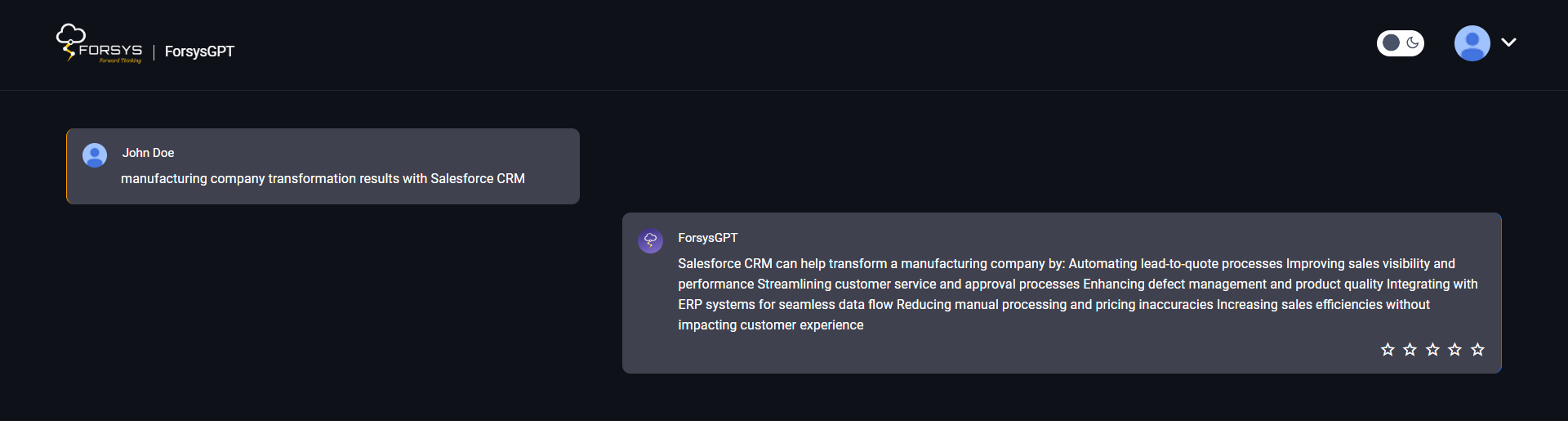The height and width of the screenshot is (421, 1568).
Task: Click the ForsysGPT sender label in response
Action: pos(707,238)
